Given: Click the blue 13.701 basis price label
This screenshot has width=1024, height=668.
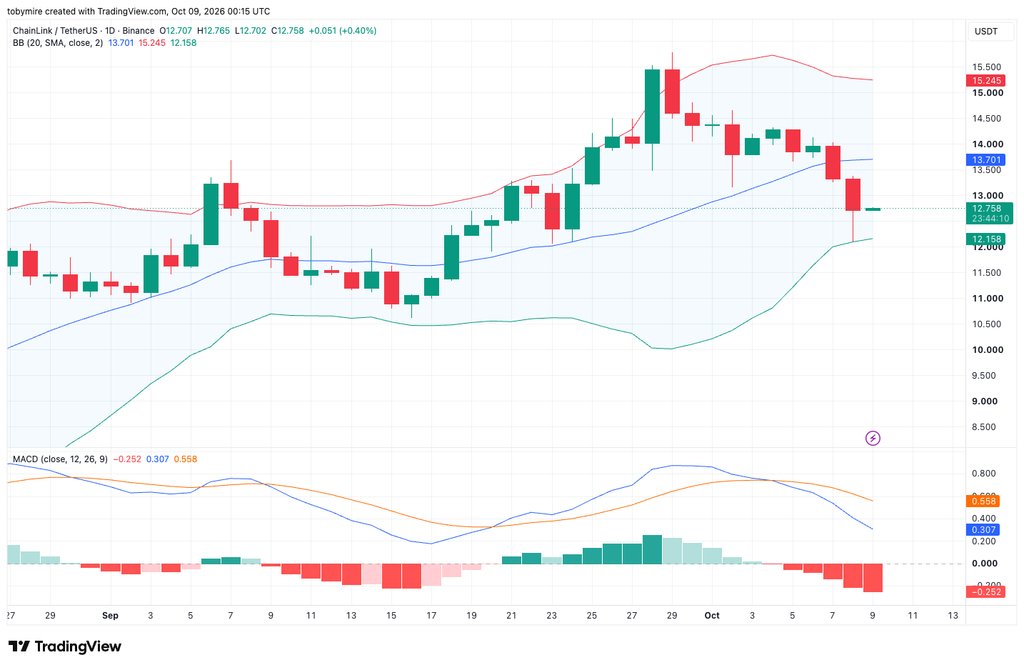Looking at the screenshot, I should point(986,160).
